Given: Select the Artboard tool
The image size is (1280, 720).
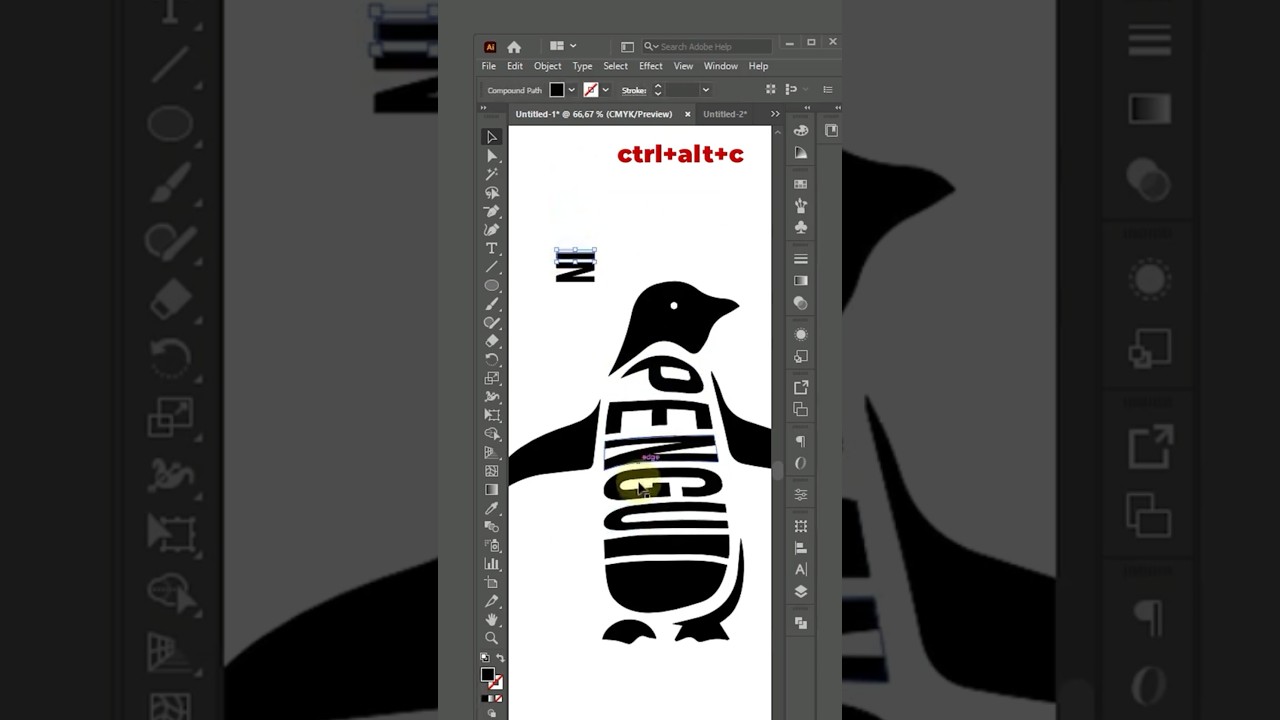Looking at the screenshot, I should click(492, 582).
